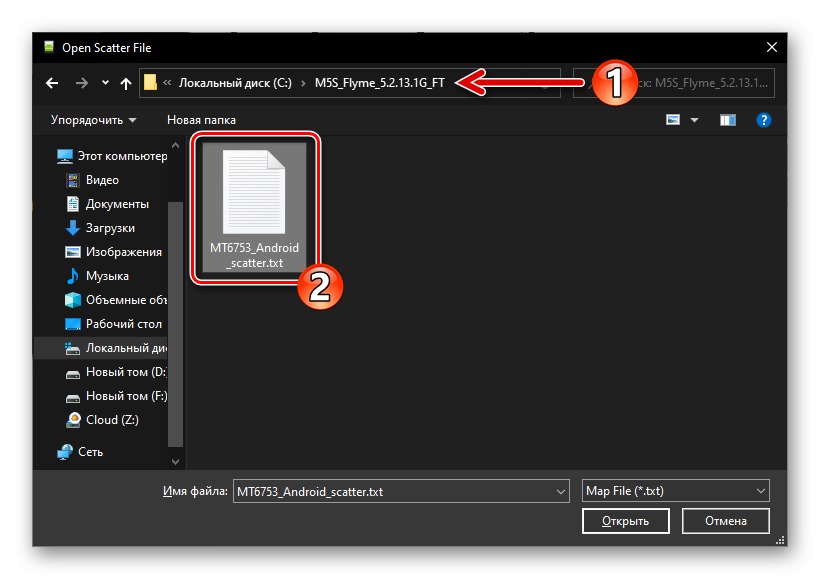
Task: Click the folder icon in address bar
Action: coord(151,83)
